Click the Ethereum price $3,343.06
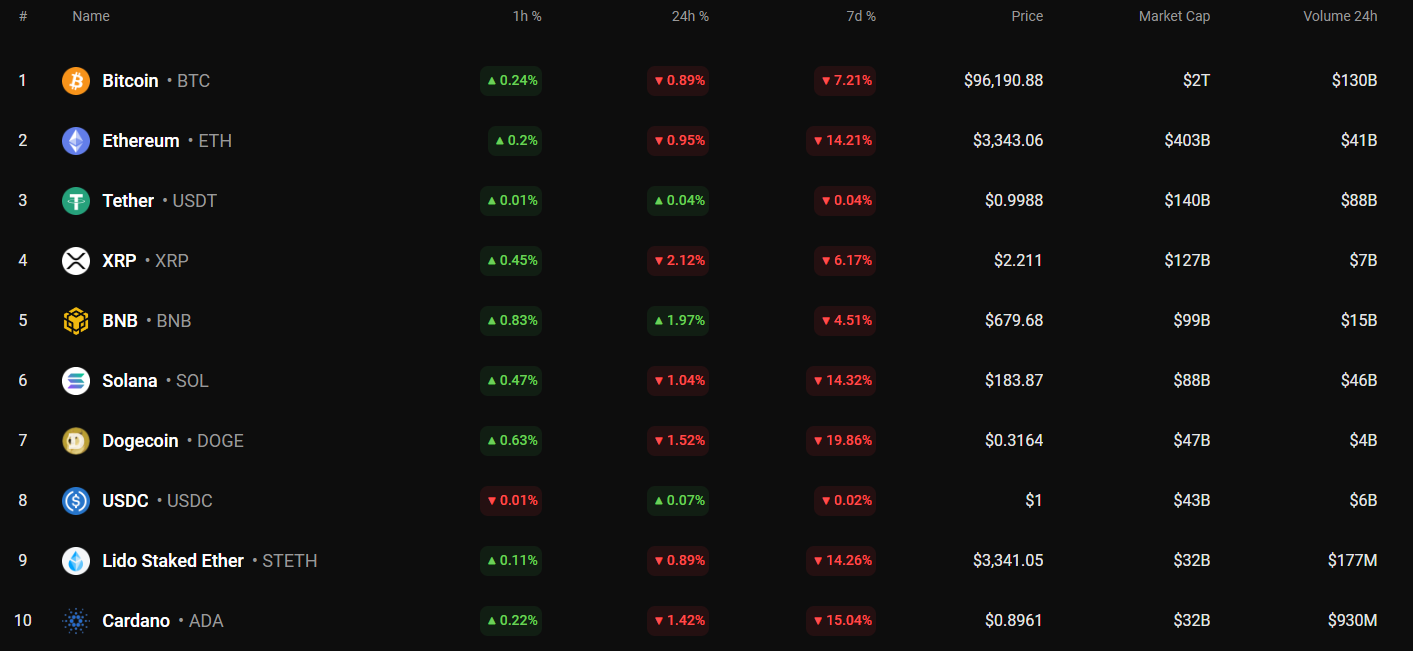 [x=1008, y=141]
